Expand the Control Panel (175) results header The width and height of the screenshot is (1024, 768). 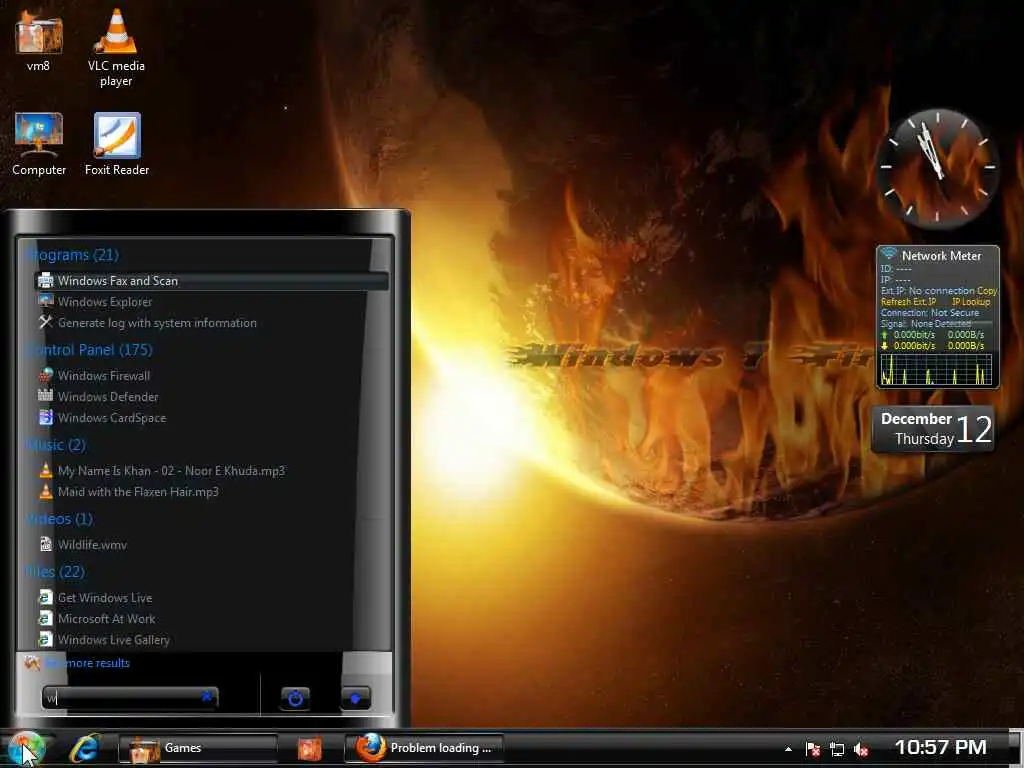(x=89, y=349)
